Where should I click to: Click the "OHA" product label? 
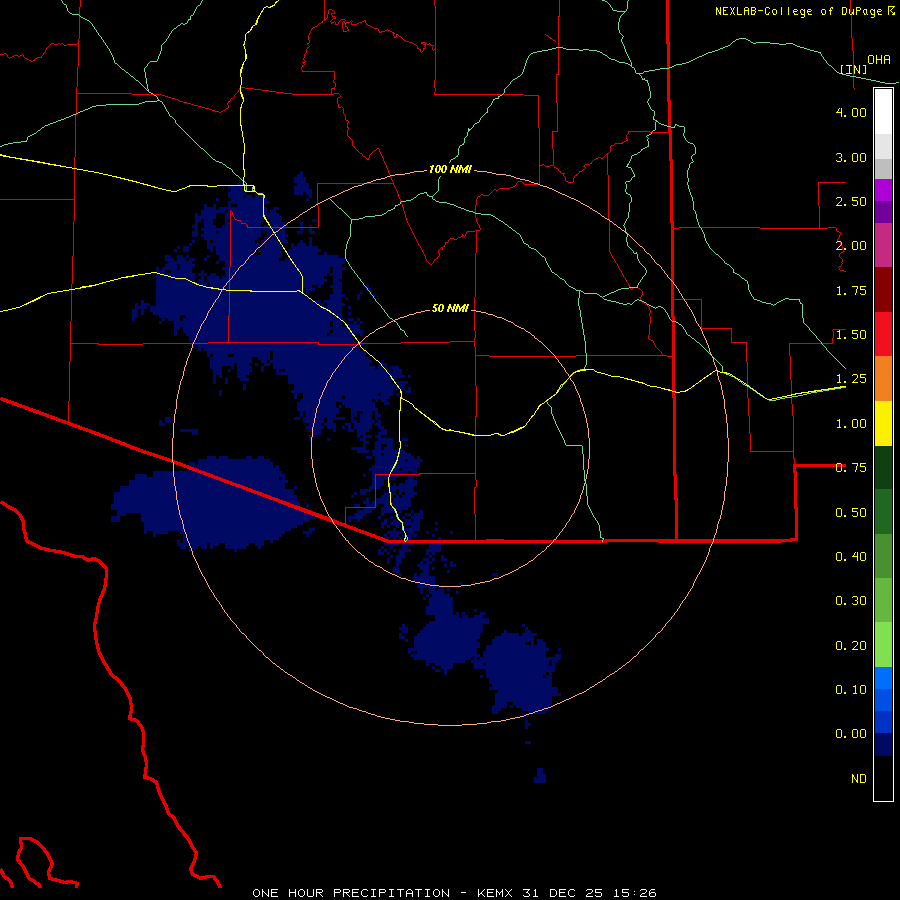[879, 60]
